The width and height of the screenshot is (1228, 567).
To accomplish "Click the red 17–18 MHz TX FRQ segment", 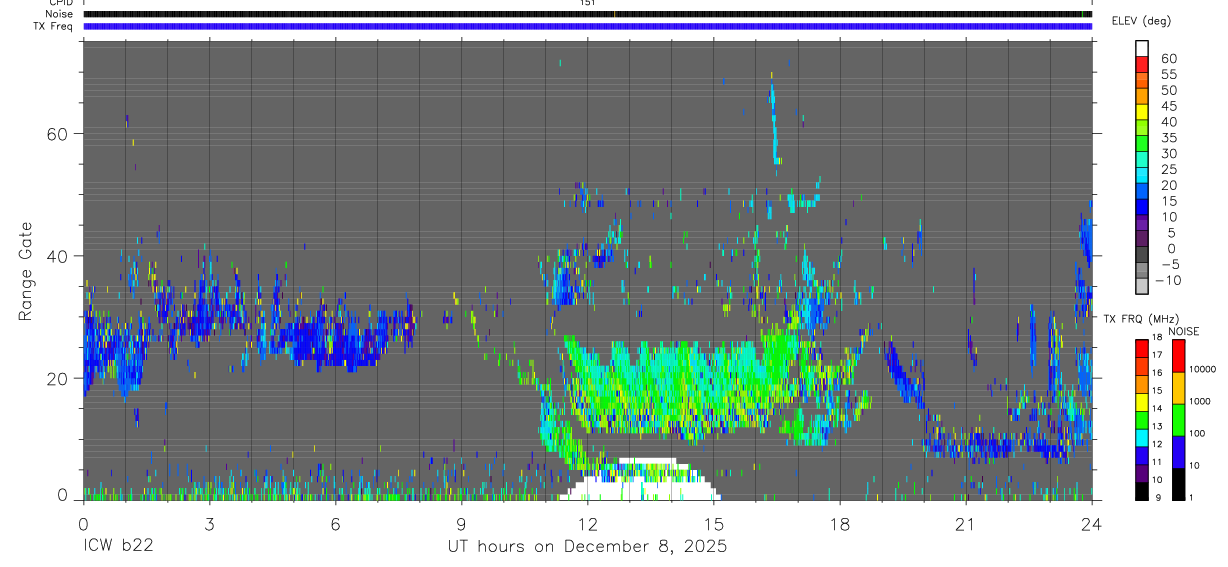I will tap(1142, 348).
